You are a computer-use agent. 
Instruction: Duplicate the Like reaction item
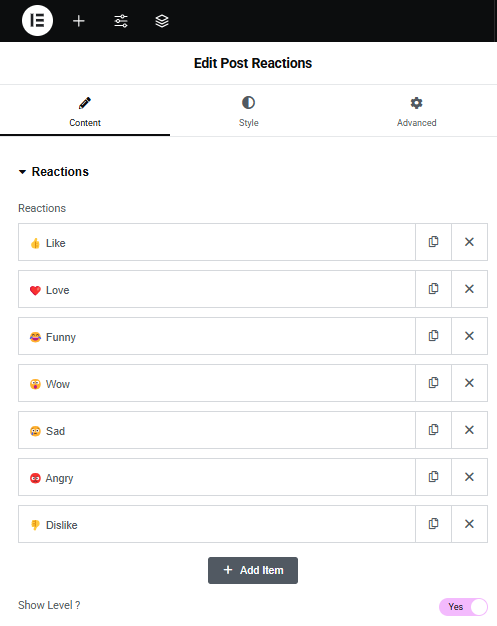pos(434,242)
